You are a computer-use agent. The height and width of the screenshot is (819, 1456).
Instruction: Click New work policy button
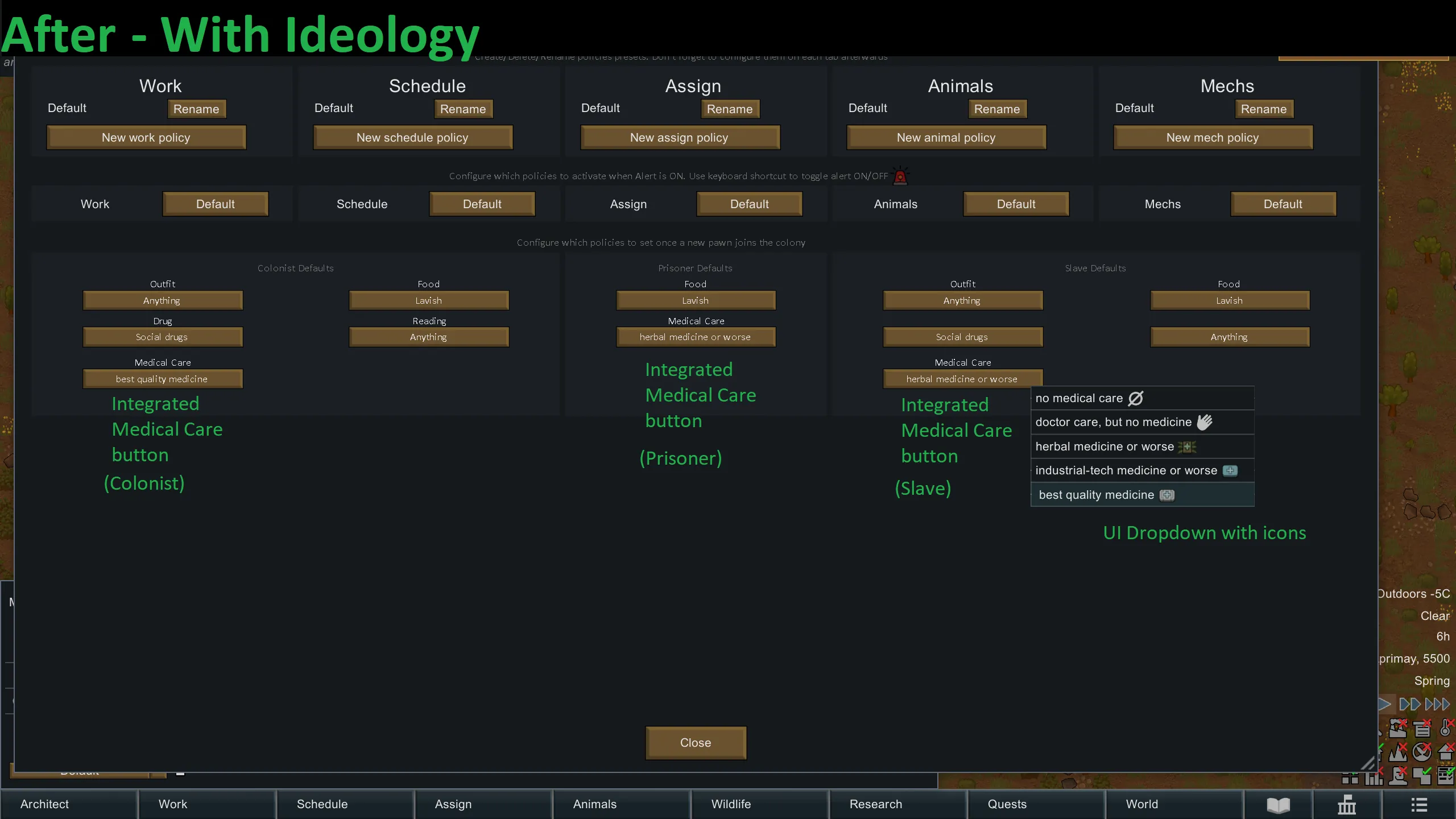coord(146,138)
